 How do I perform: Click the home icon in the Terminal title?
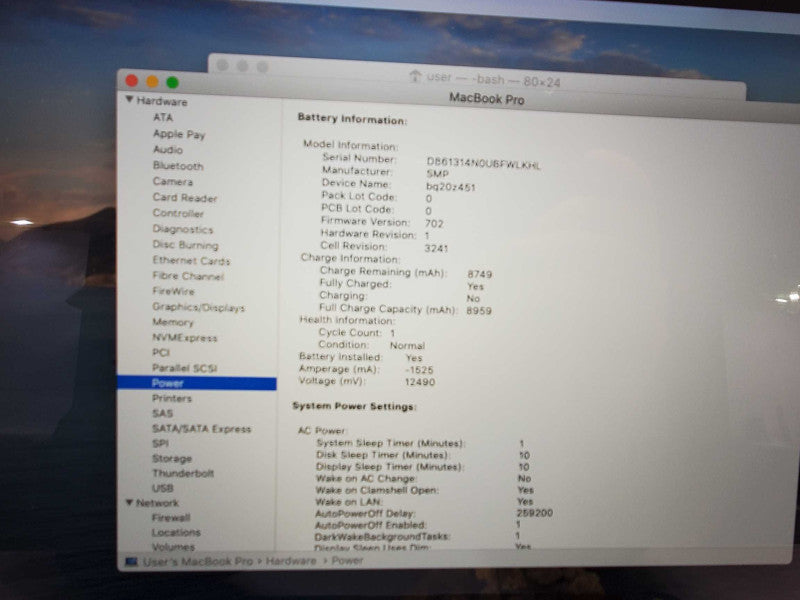coord(415,77)
